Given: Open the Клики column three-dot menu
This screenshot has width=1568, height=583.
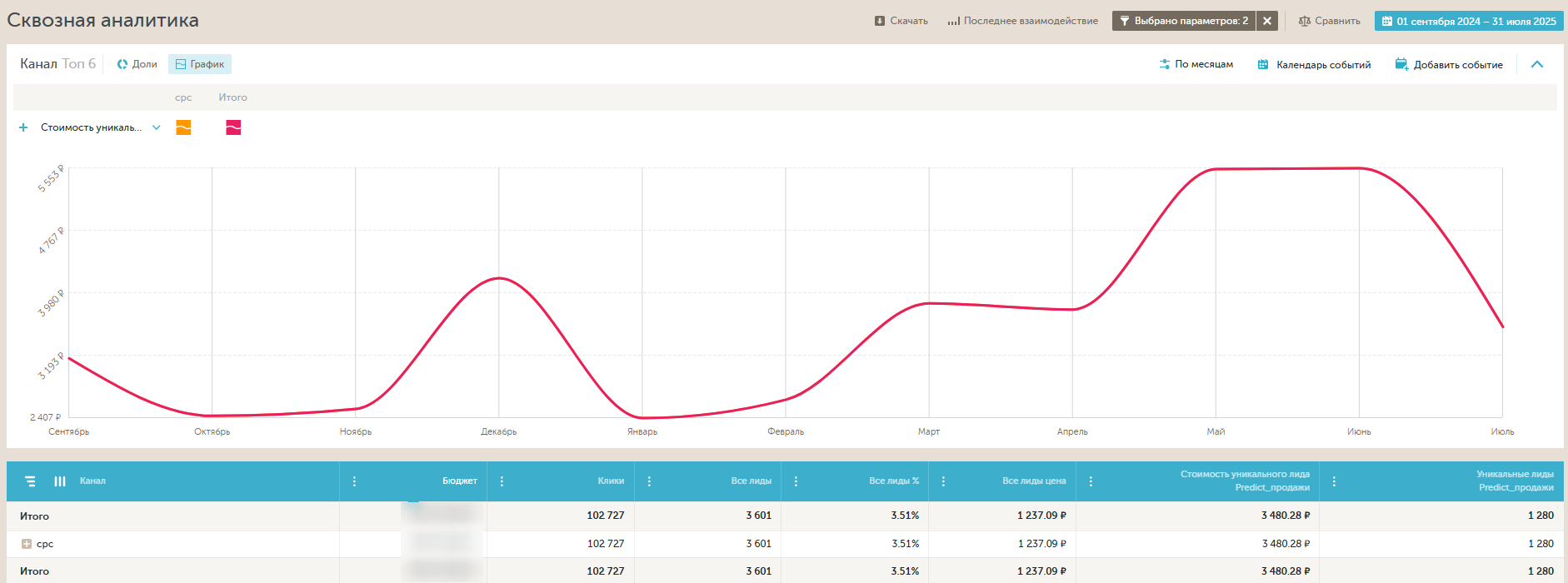Looking at the screenshot, I should click(502, 481).
